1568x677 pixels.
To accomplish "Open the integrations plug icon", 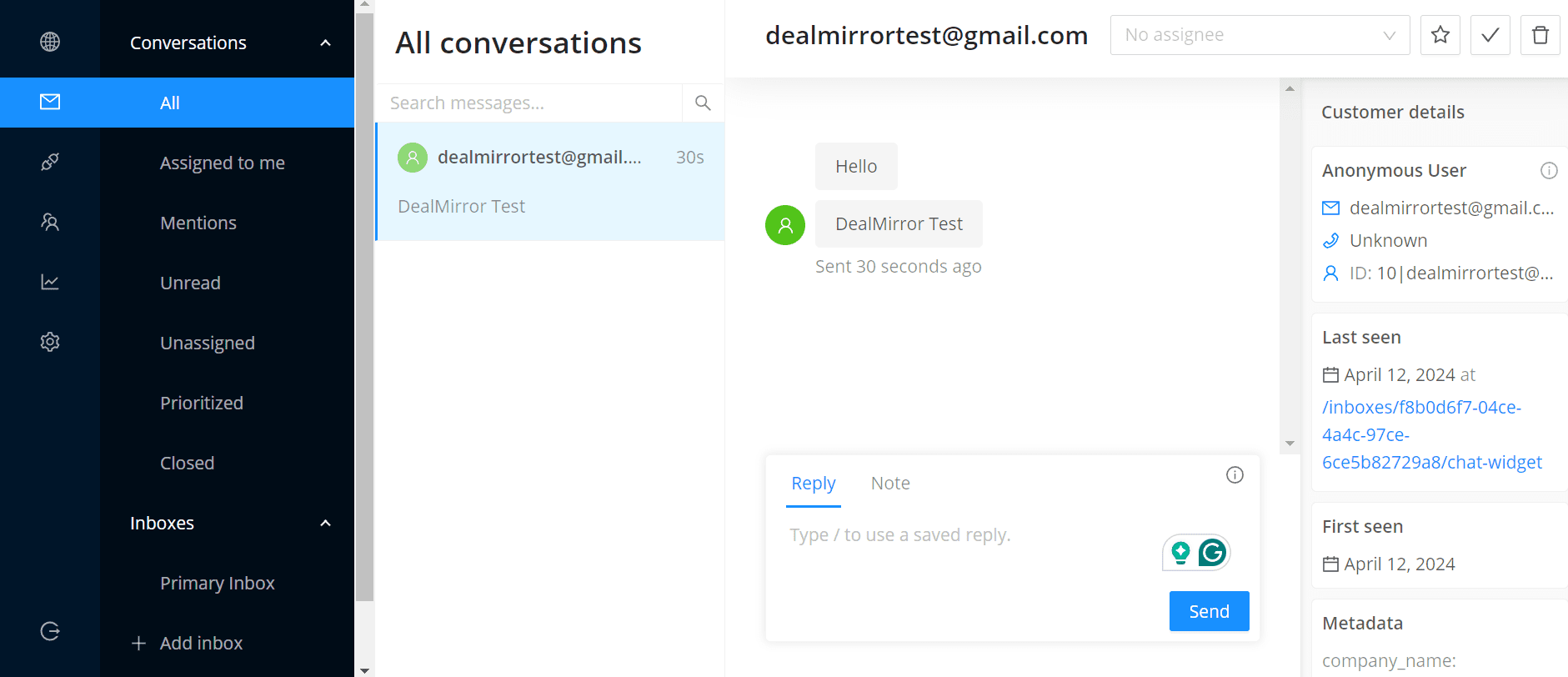I will click(50, 162).
